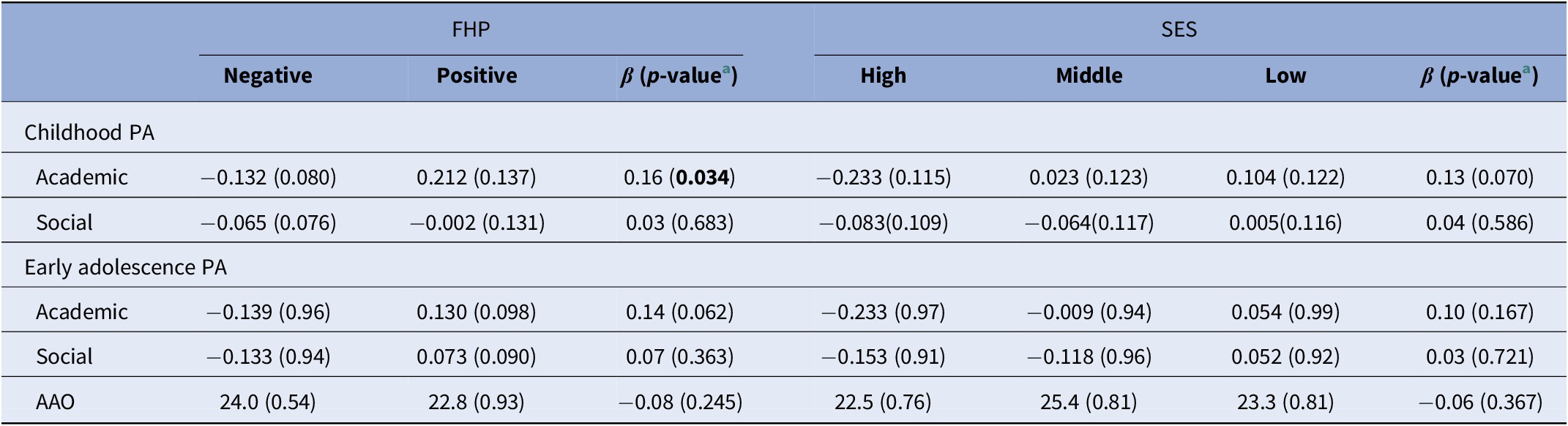The width and height of the screenshot is (1568, 426).
Task: Click footnote 'a' link in SES p-value header
Action: pyautogui.click(x=1527, y=70)
